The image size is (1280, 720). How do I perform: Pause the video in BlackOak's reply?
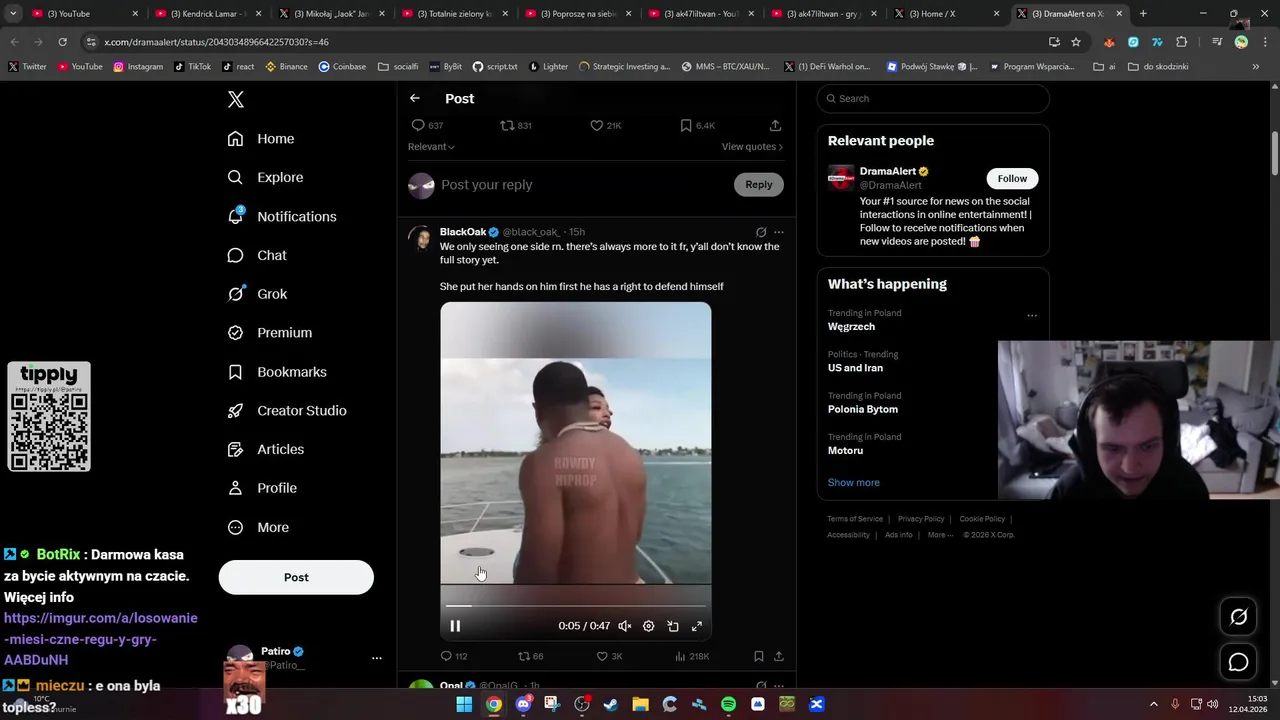pyautogui.click(x=455, y=626)
